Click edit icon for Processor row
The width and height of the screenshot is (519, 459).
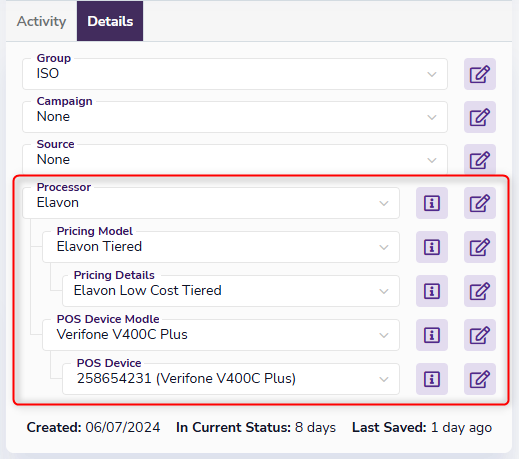[x=480, y=203]
